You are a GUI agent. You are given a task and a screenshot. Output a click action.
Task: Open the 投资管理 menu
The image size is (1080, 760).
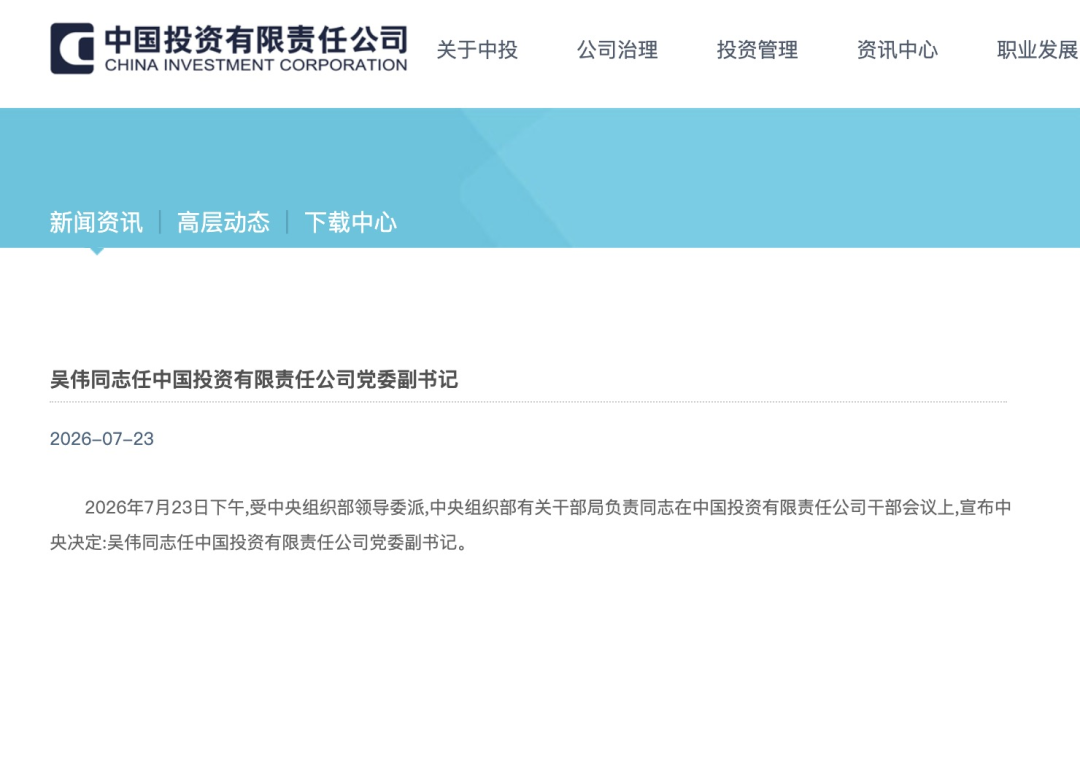click(757, 50)
